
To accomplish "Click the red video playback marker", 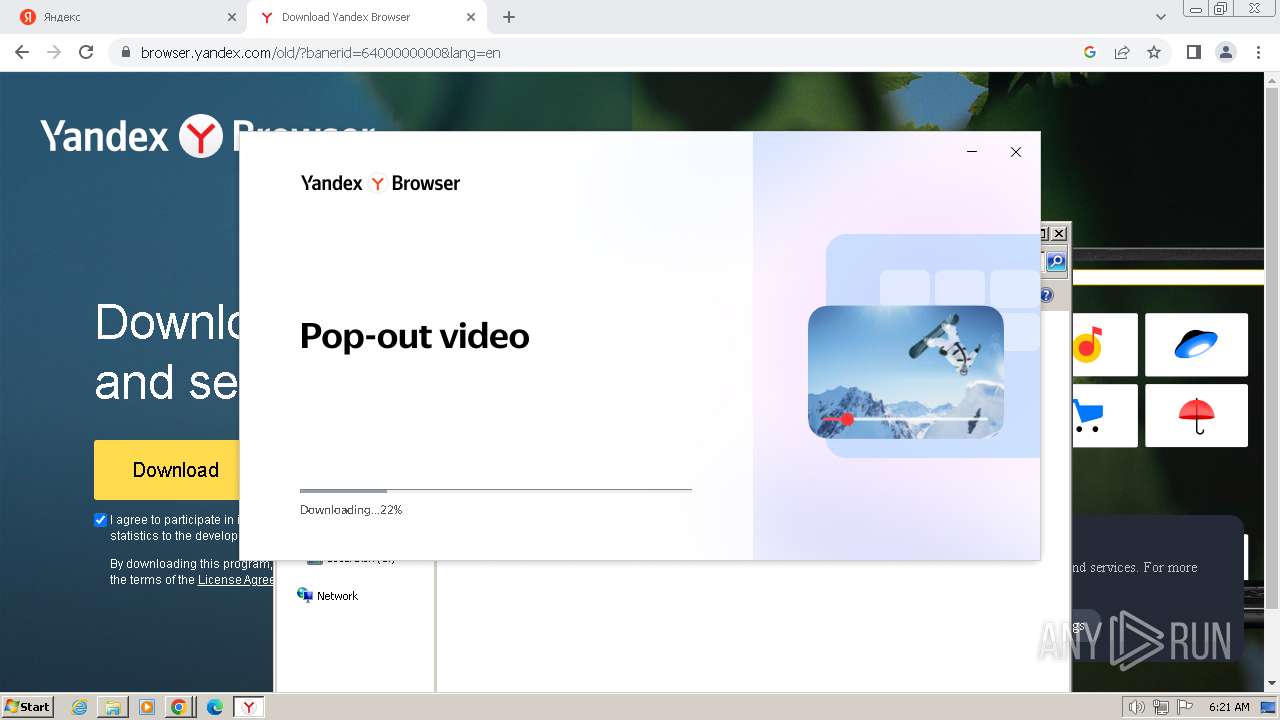I will tap(848, 419).
